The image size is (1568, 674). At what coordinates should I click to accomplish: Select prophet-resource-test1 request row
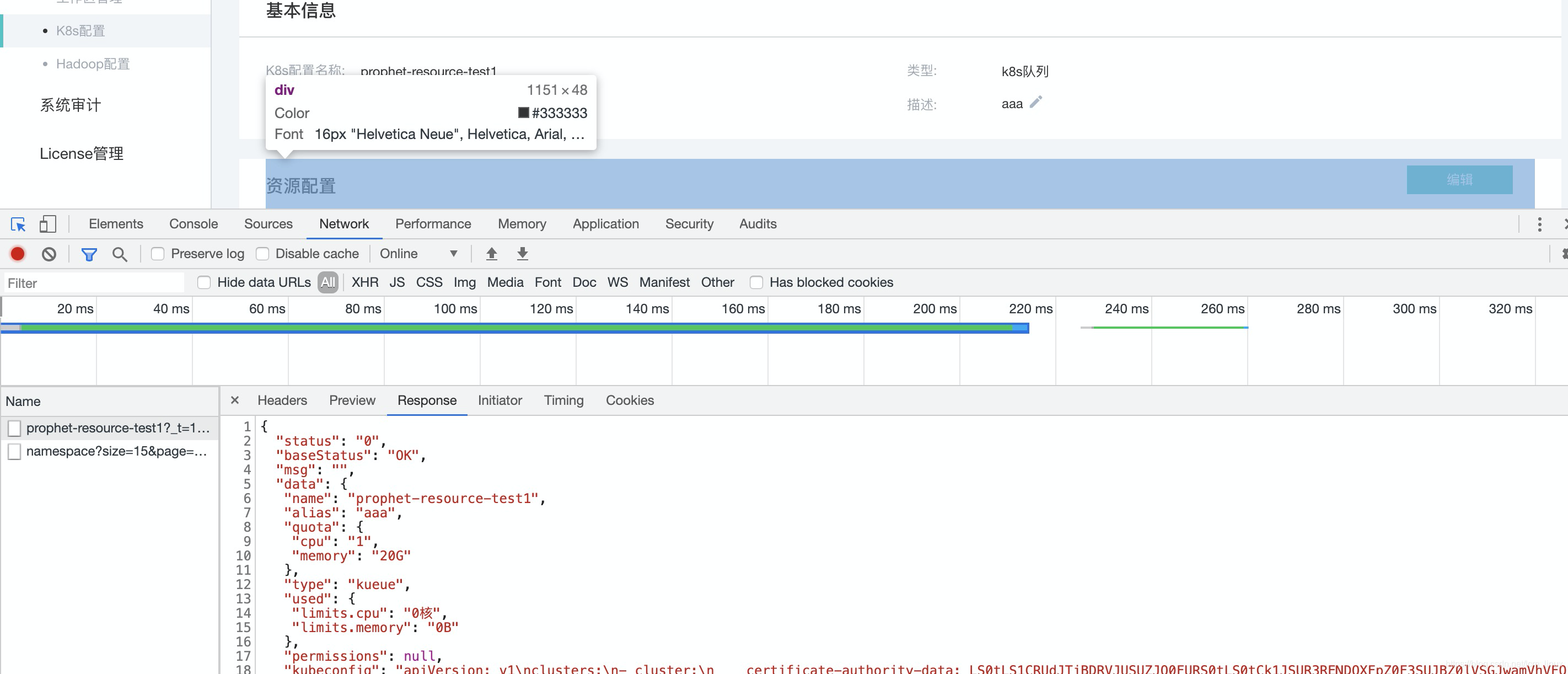(110, 428)
